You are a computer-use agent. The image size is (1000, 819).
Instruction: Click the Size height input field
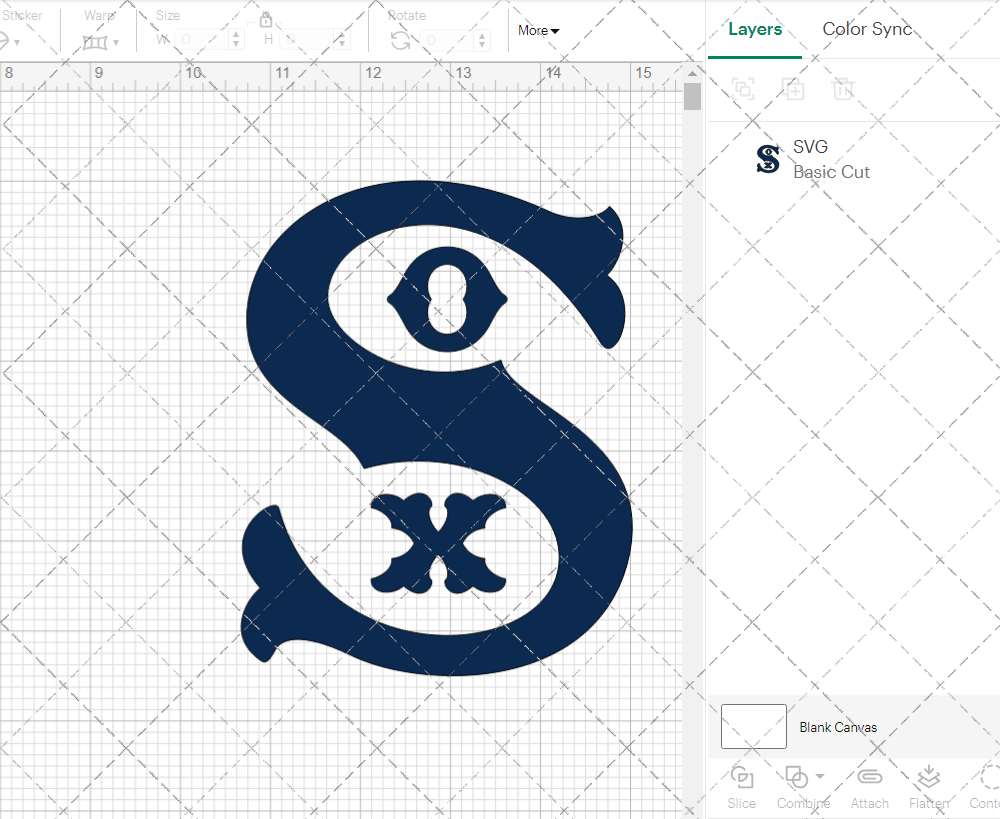[307, 40]
